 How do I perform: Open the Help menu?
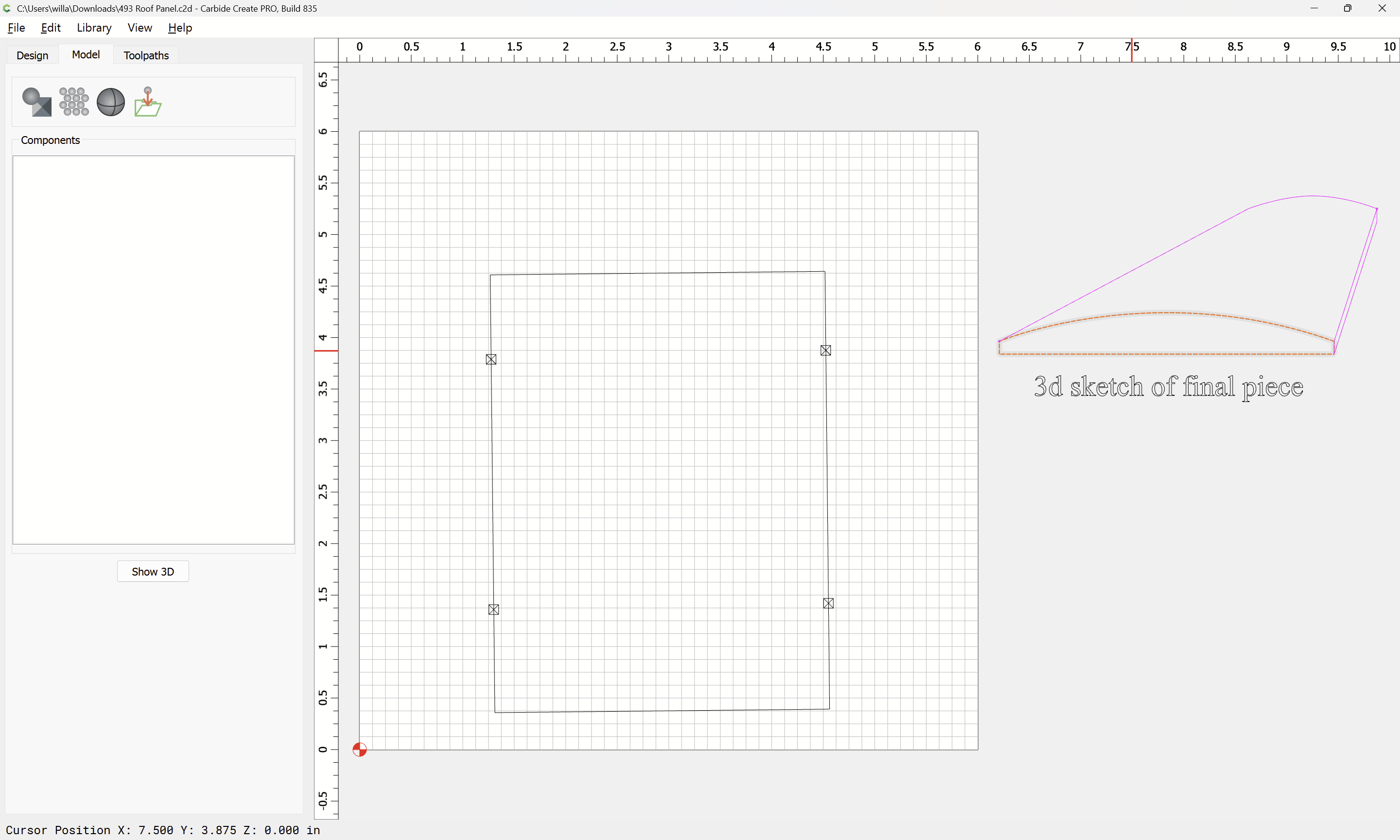(x=180, y=28)
